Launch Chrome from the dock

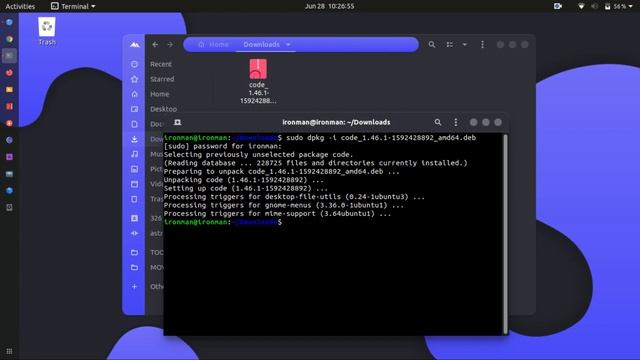9,39
